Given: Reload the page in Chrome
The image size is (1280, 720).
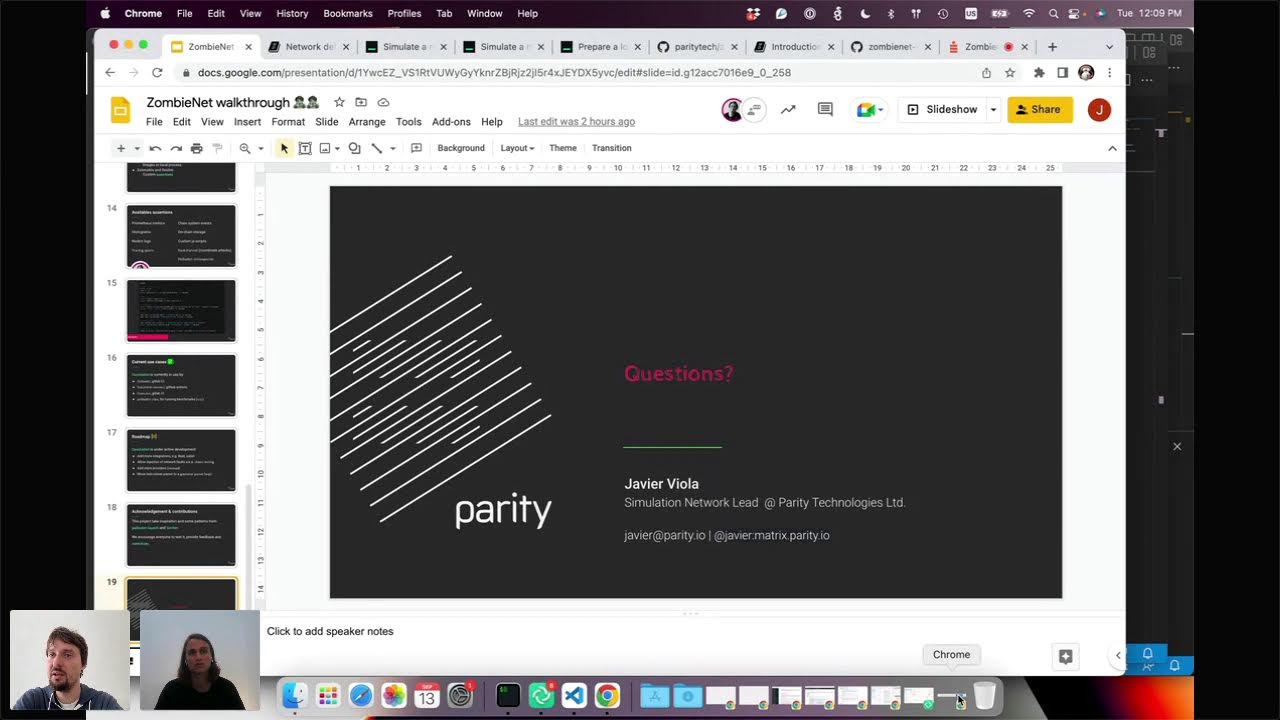Looking at the screenshot, I should (157, 73).
